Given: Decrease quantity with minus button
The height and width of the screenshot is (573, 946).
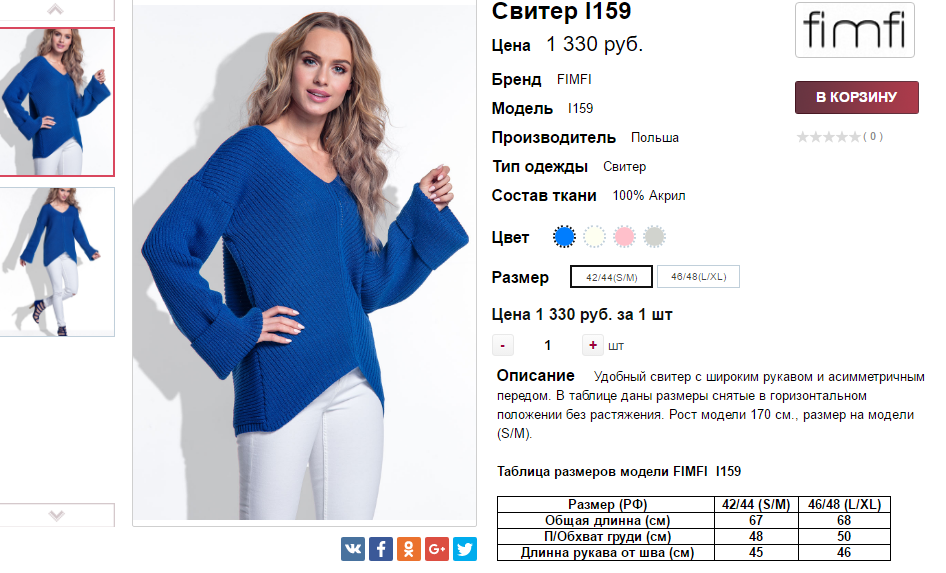Looking at the screenshot, I should click(x=503, y=345).
